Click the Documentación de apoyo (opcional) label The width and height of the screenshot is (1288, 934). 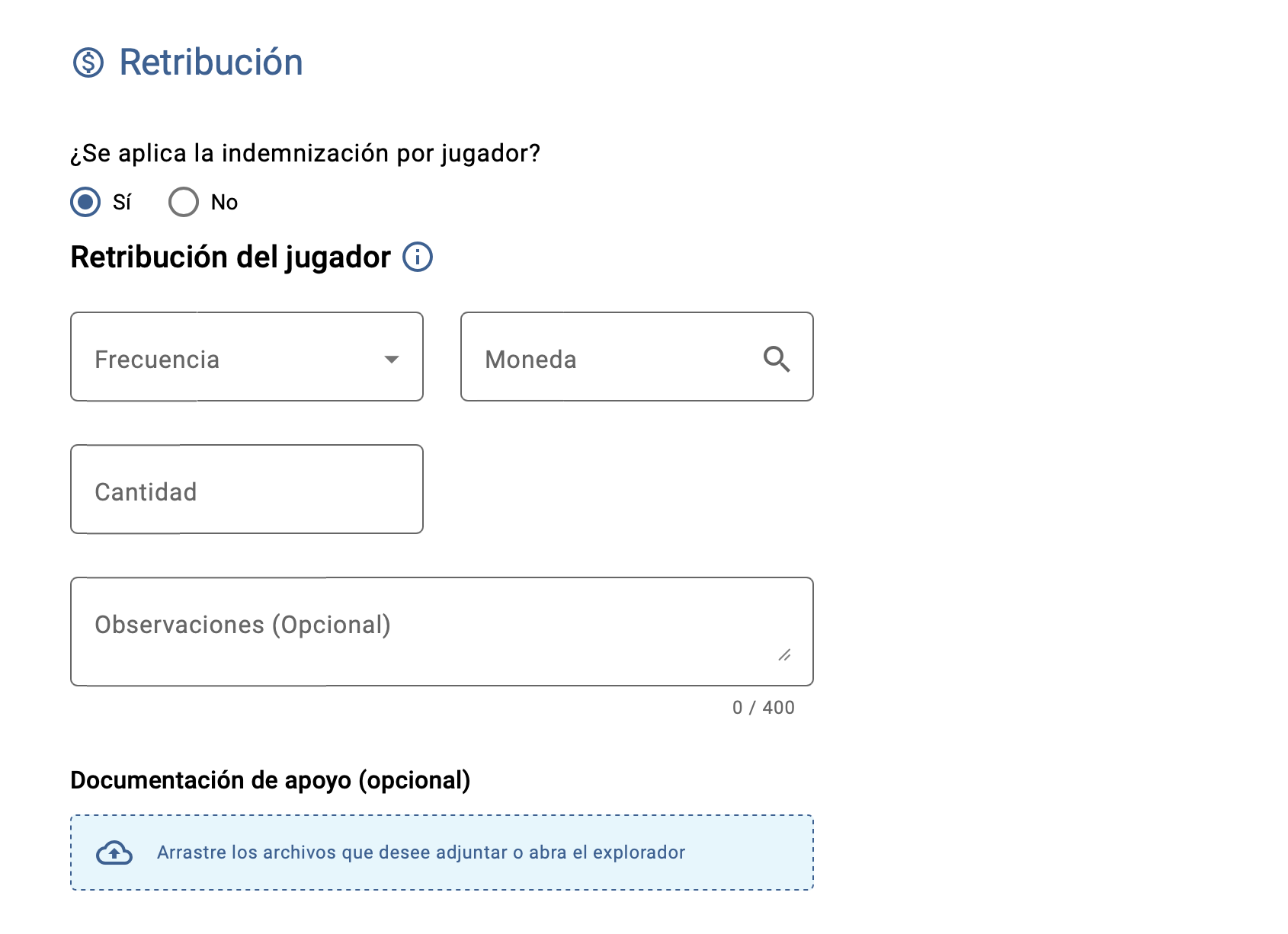tap(271, 780)
